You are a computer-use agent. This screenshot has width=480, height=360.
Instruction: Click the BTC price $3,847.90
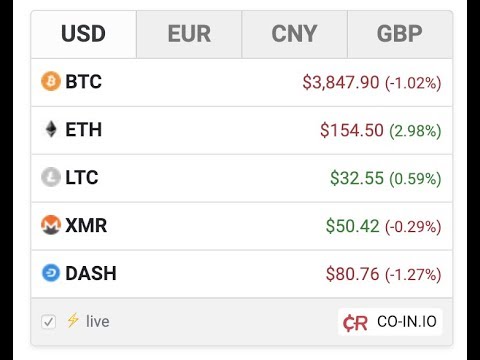(x=341, y=82)
